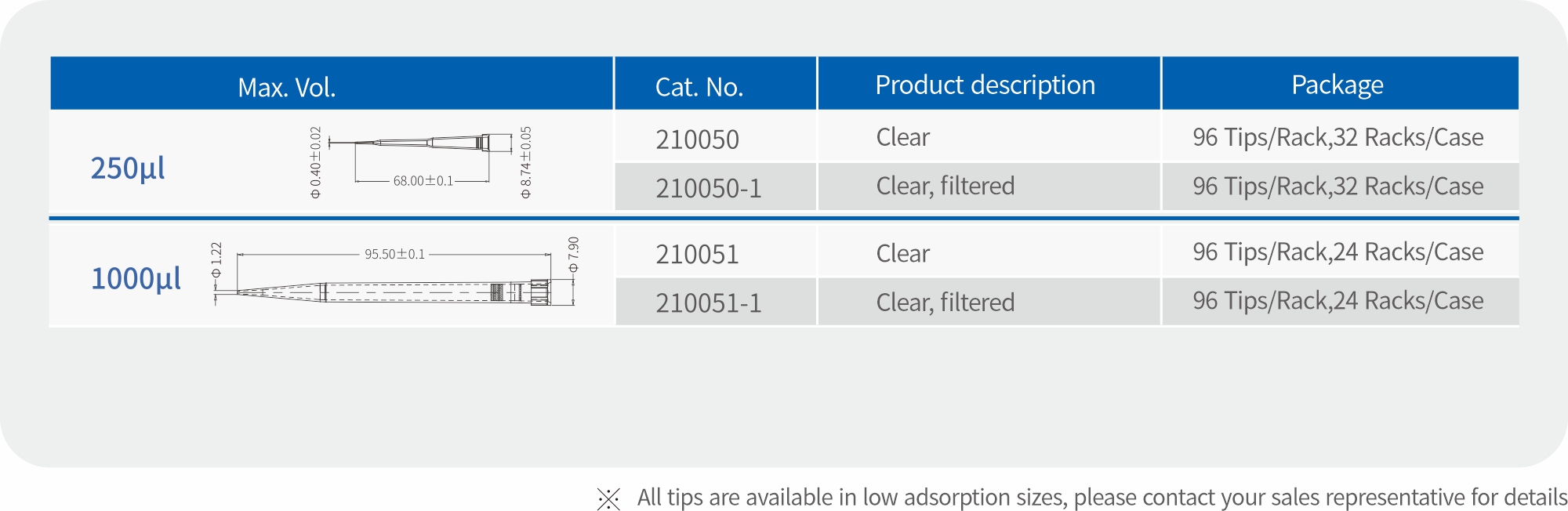The width and height of the screenshot is (1568, 511).
Task: Select the Clear description for item 210050
Action: (x=902, y=137)
